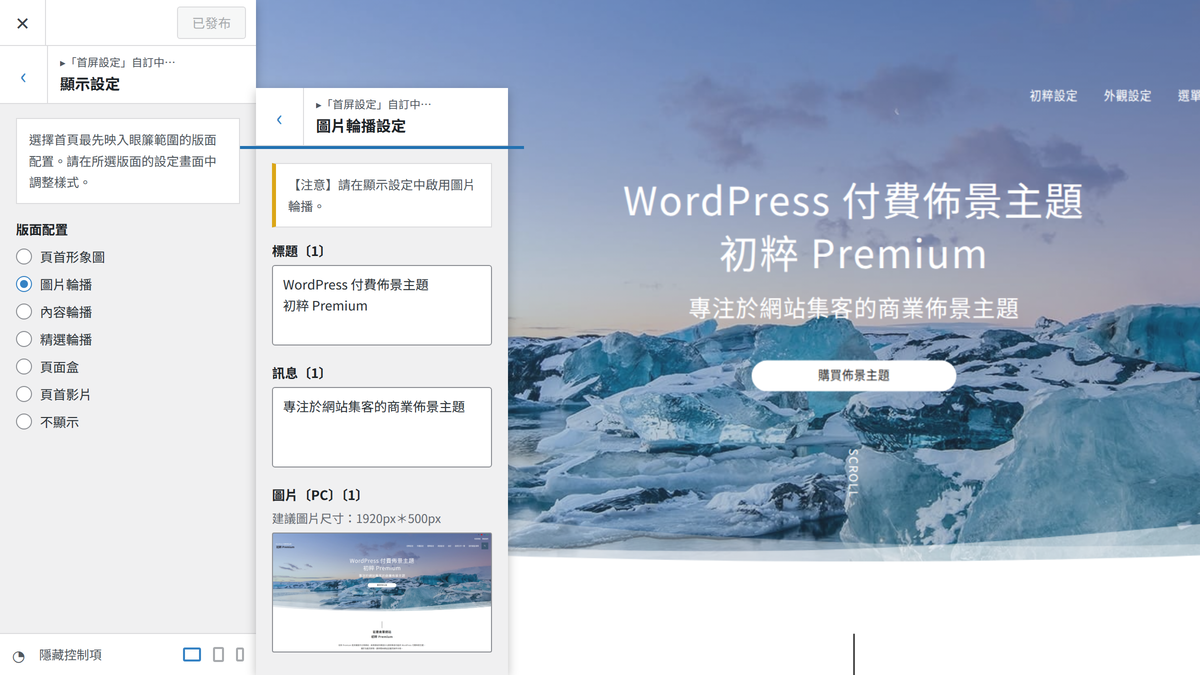Screen dimensions: 1200x675
Task: Select 圖片輪播 layout option
Action: click(x=24, y=284)
